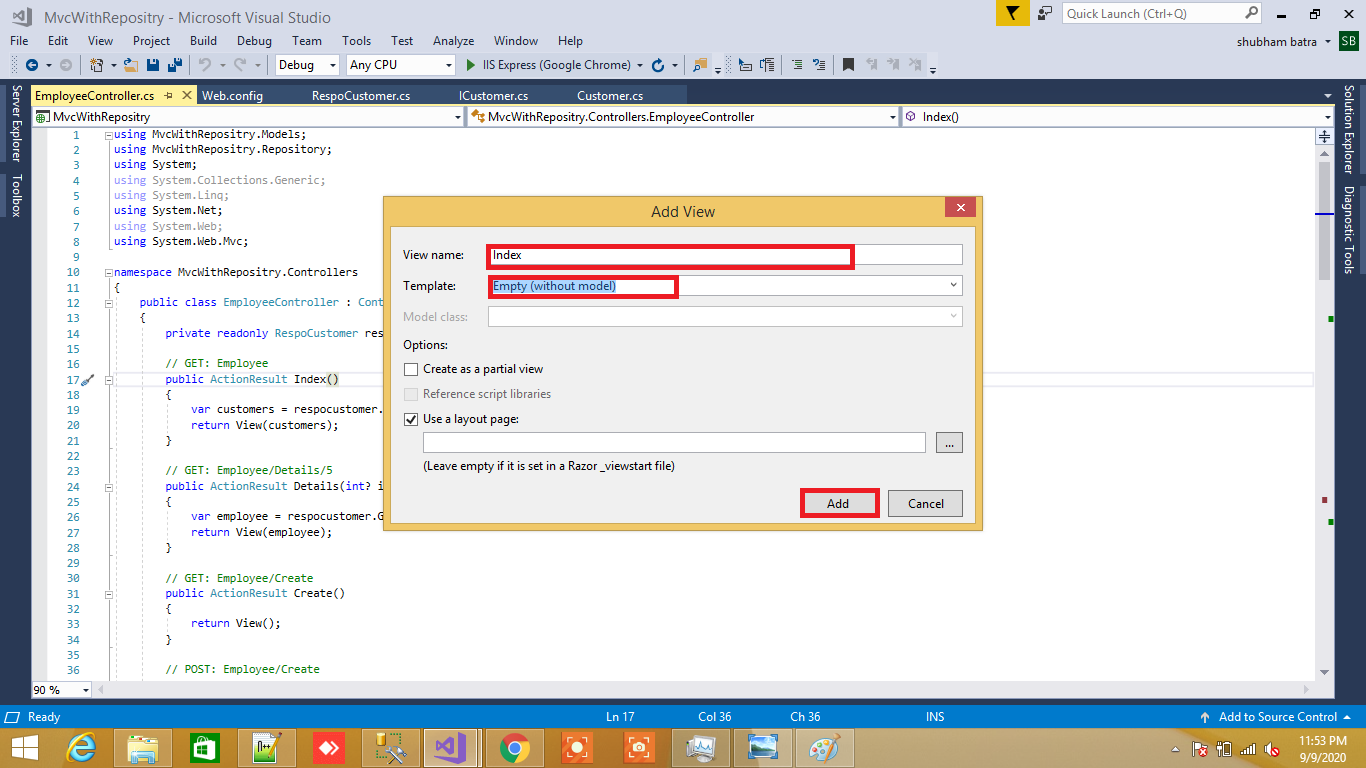Open the Any CPU platform dropdown
The width and height of the screenshot is (1366, 768).
pos(448,65)
